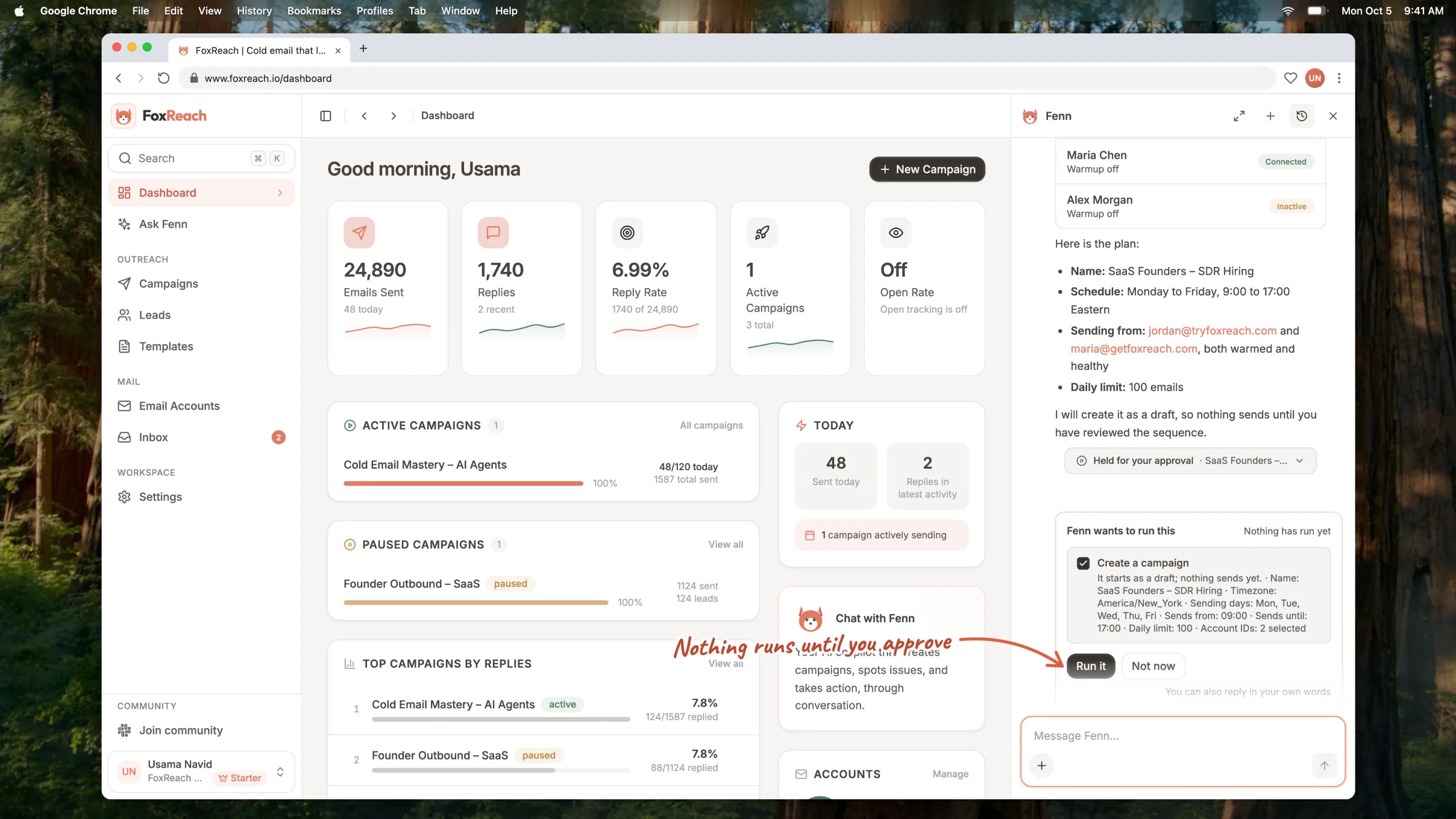The width and height of the screenshot is (1456, 819).
Task: Close the Fenn panel
Action: (1333, 116)
